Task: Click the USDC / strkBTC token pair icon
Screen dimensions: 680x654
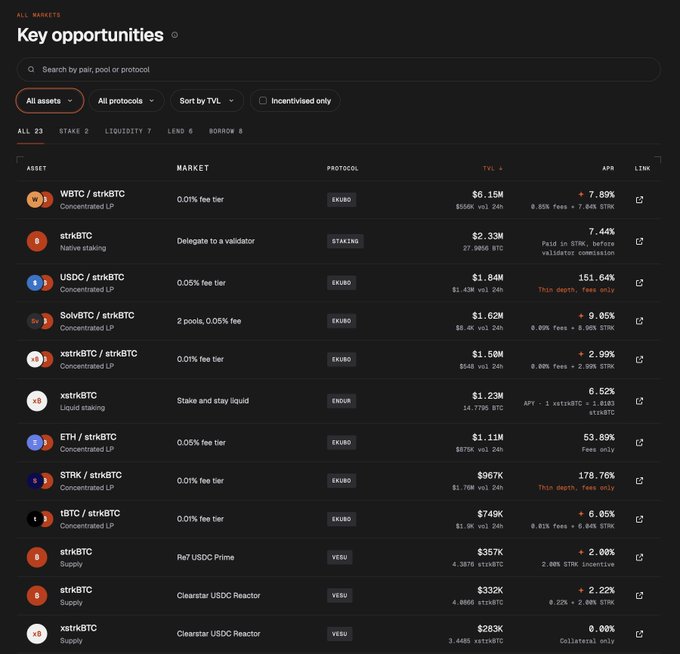Action: point(40,283)
